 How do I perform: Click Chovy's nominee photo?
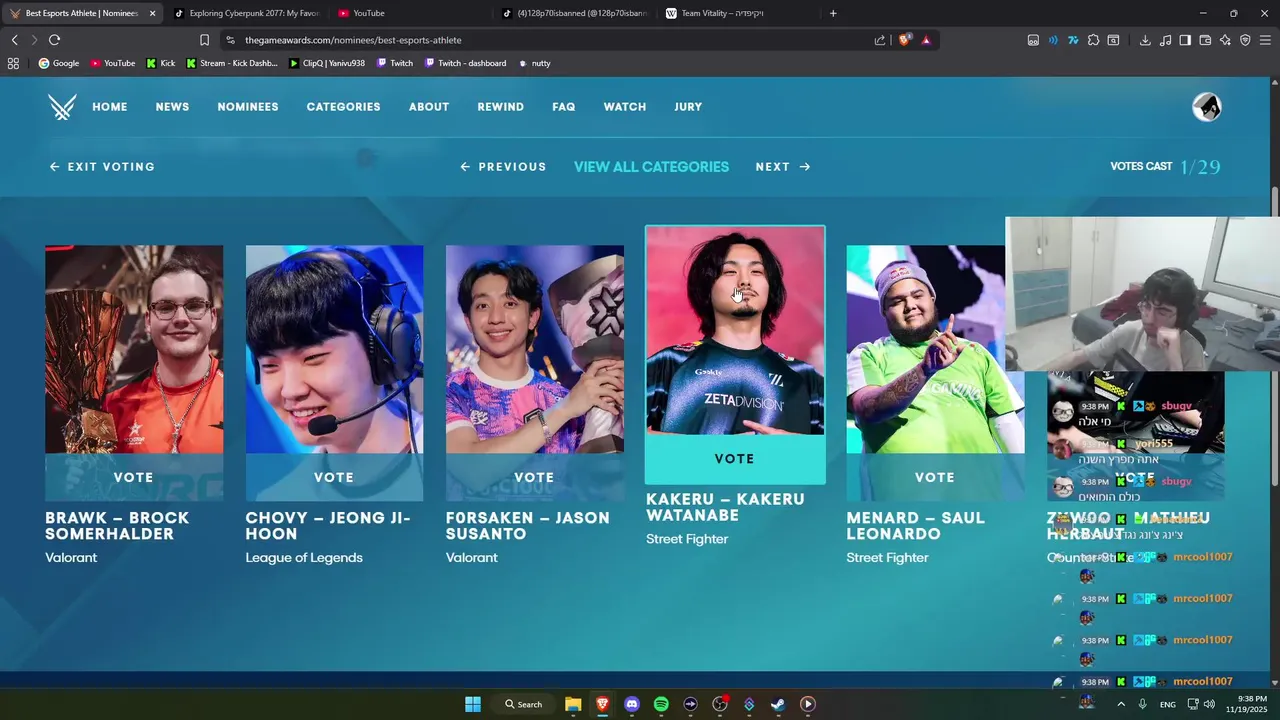pyautogui.click(x=334, y=349)
